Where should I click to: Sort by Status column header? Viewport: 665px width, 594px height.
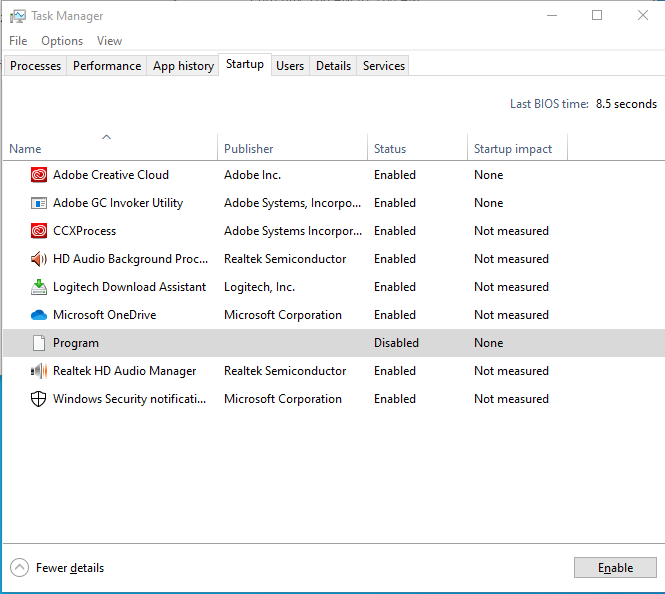[417, 149]
